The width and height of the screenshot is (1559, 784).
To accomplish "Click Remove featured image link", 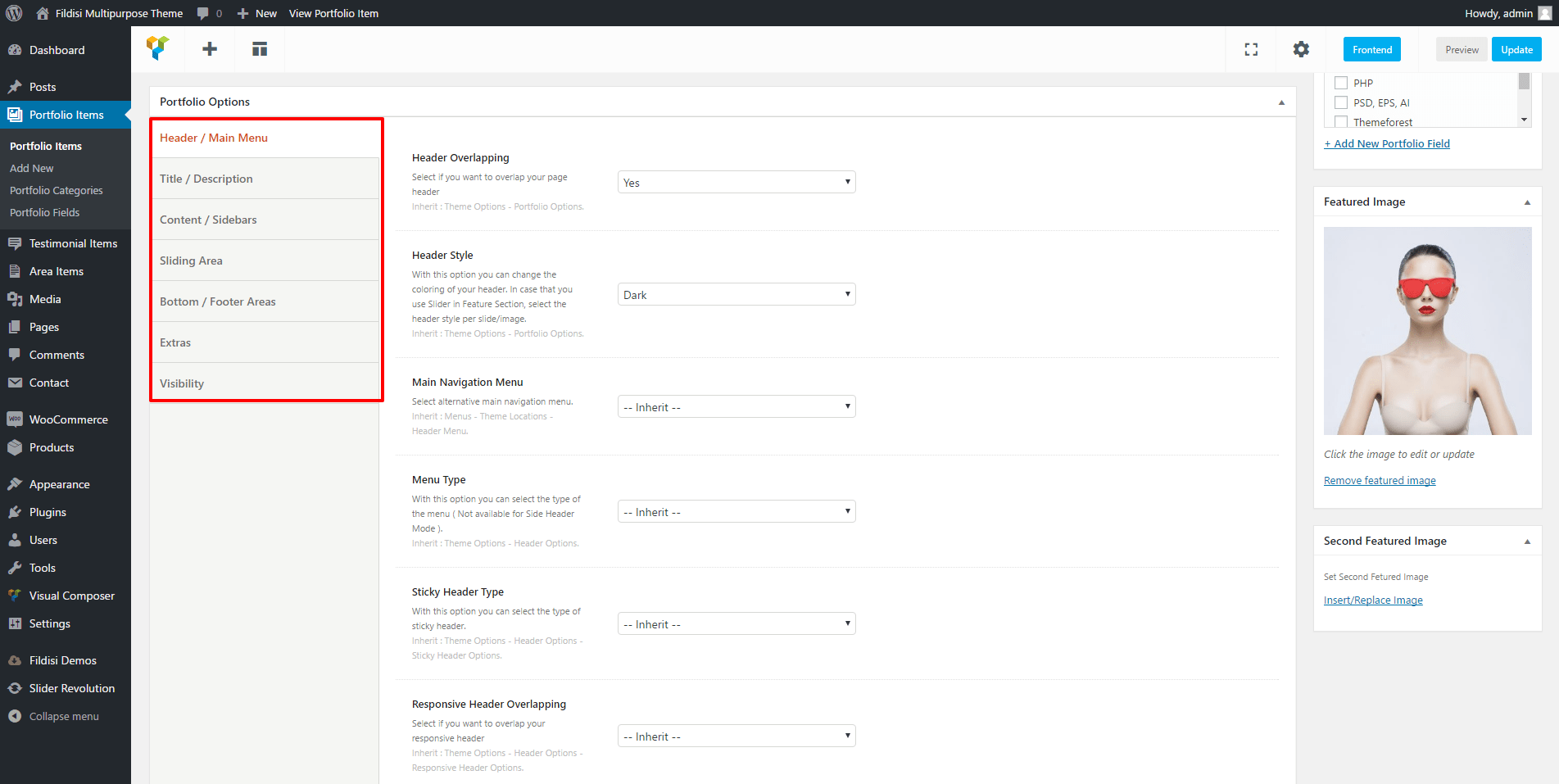I will (x=1380, y=481).
